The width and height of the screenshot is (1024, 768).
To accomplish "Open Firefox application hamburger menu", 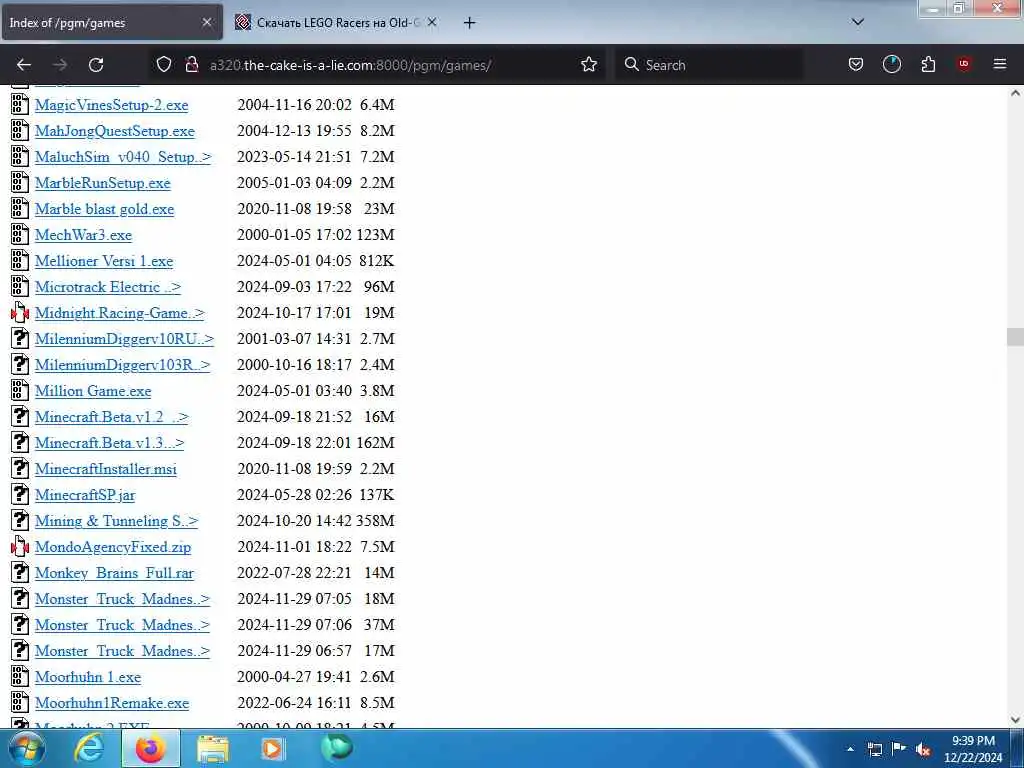I will (1000, 64).
